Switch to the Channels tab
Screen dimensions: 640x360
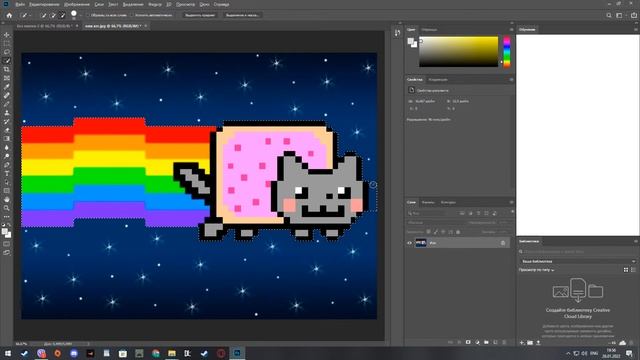click(x=428, y=202)
